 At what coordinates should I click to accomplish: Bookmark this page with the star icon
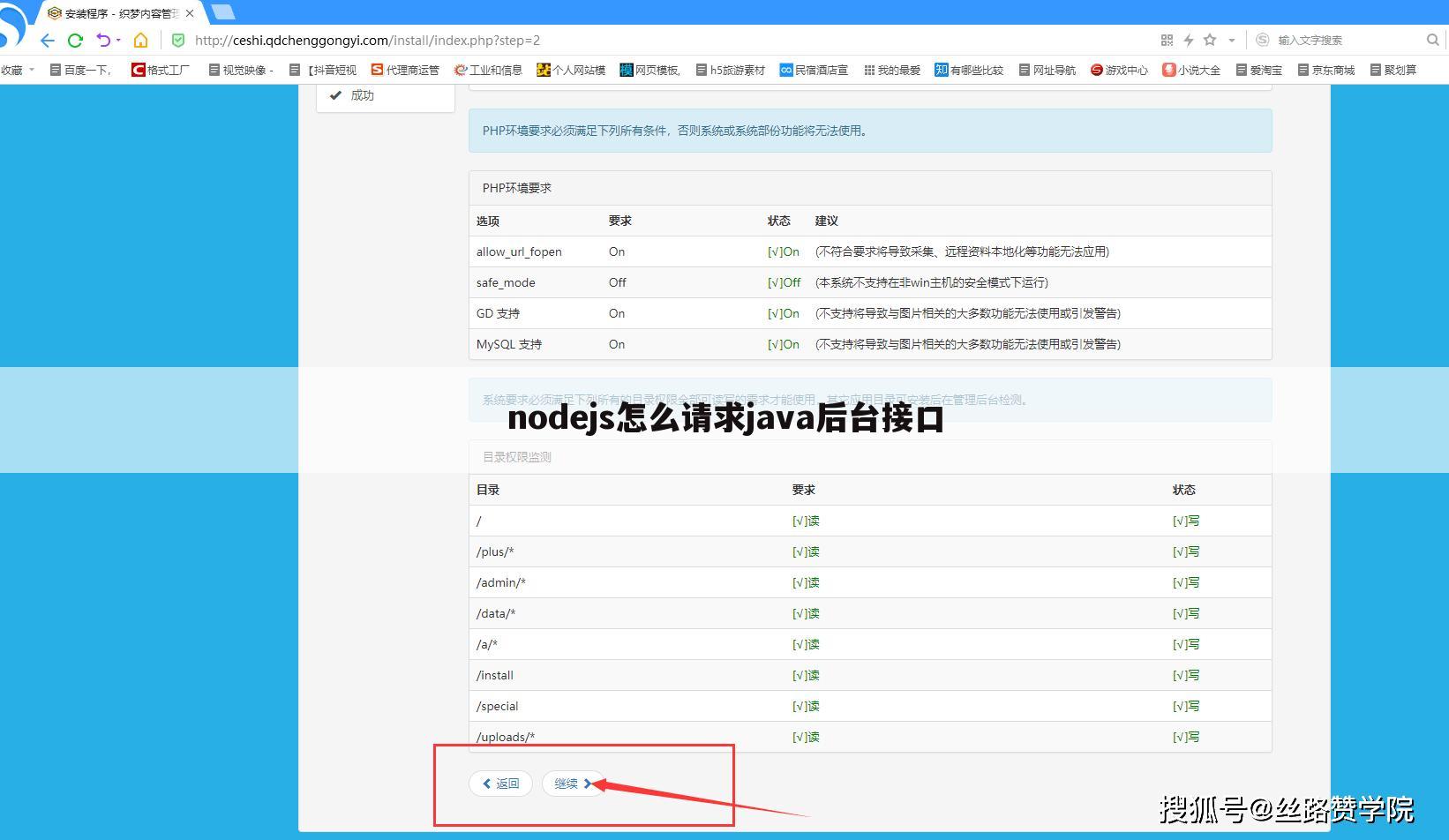point(1210,40)
